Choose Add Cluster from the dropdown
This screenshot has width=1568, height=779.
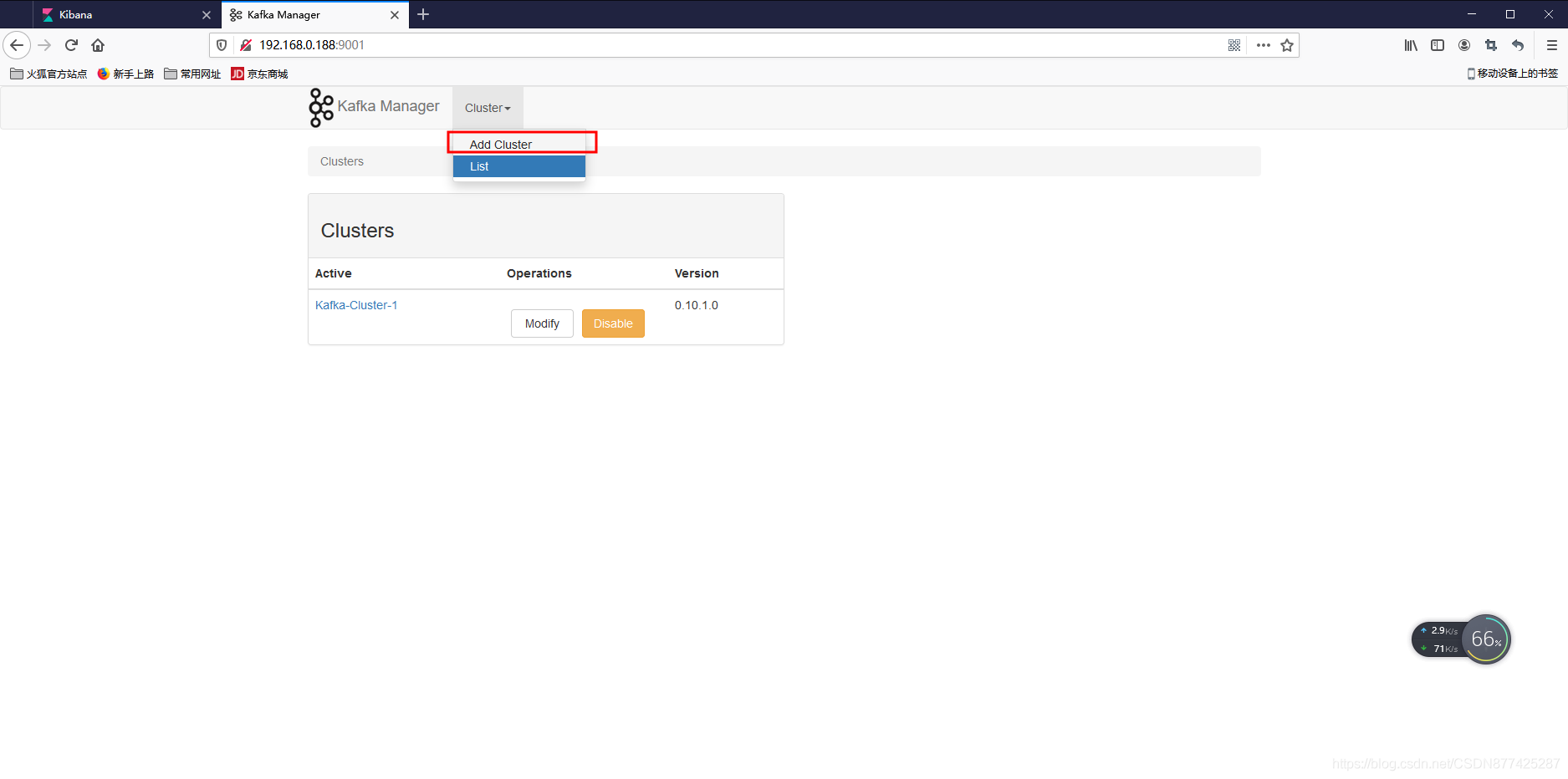click(501, 145)
